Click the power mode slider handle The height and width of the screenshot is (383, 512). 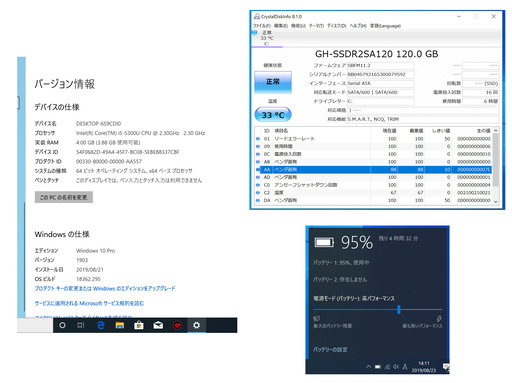399,310
